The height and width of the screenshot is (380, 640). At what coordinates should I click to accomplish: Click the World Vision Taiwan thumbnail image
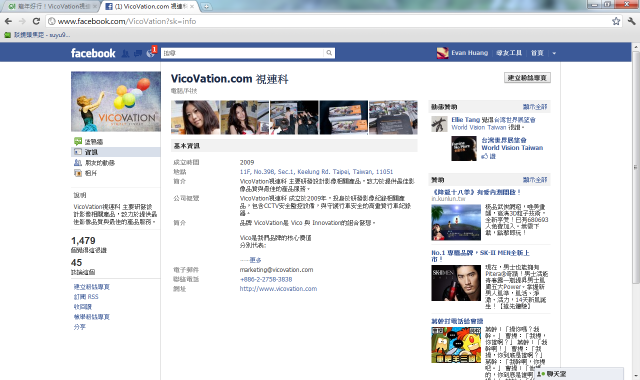(x=464, y=149)
